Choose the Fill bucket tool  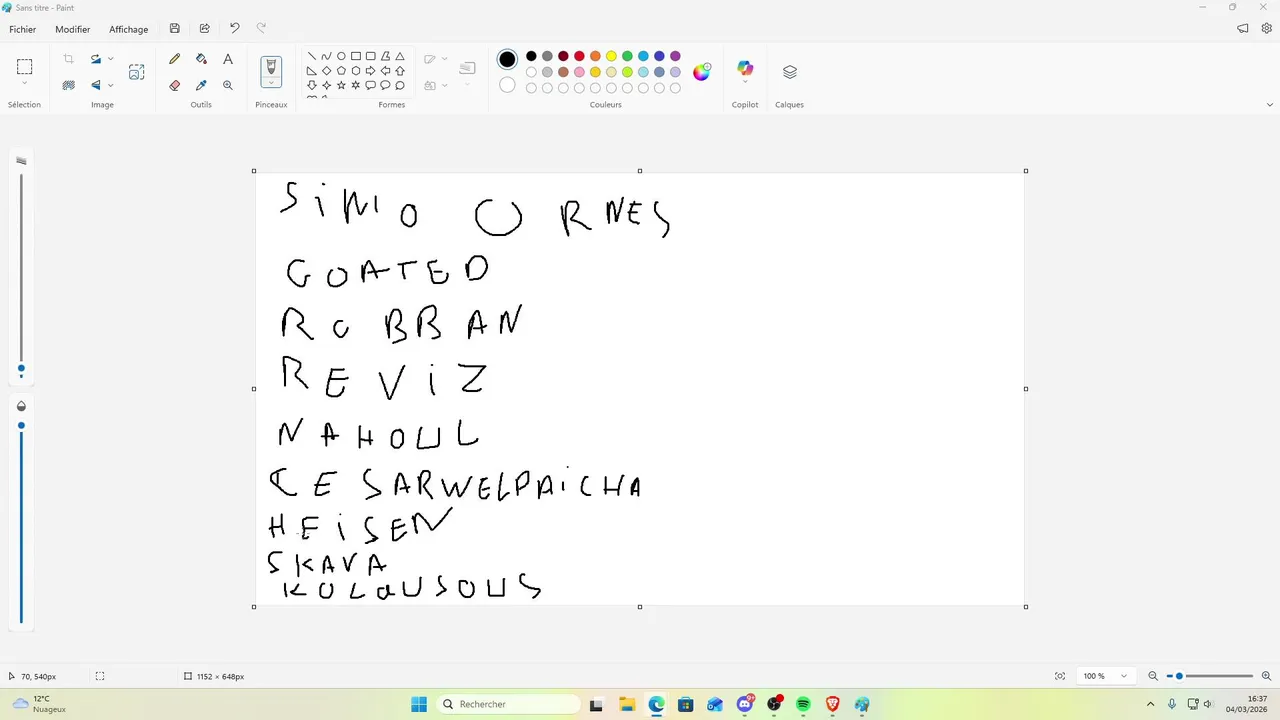click(201, 59)
